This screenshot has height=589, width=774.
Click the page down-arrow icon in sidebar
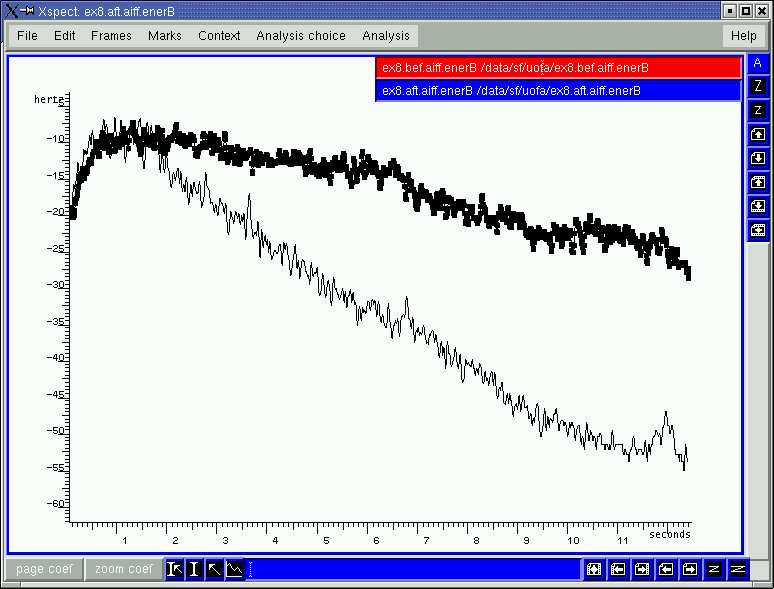[x=758, y=158]
